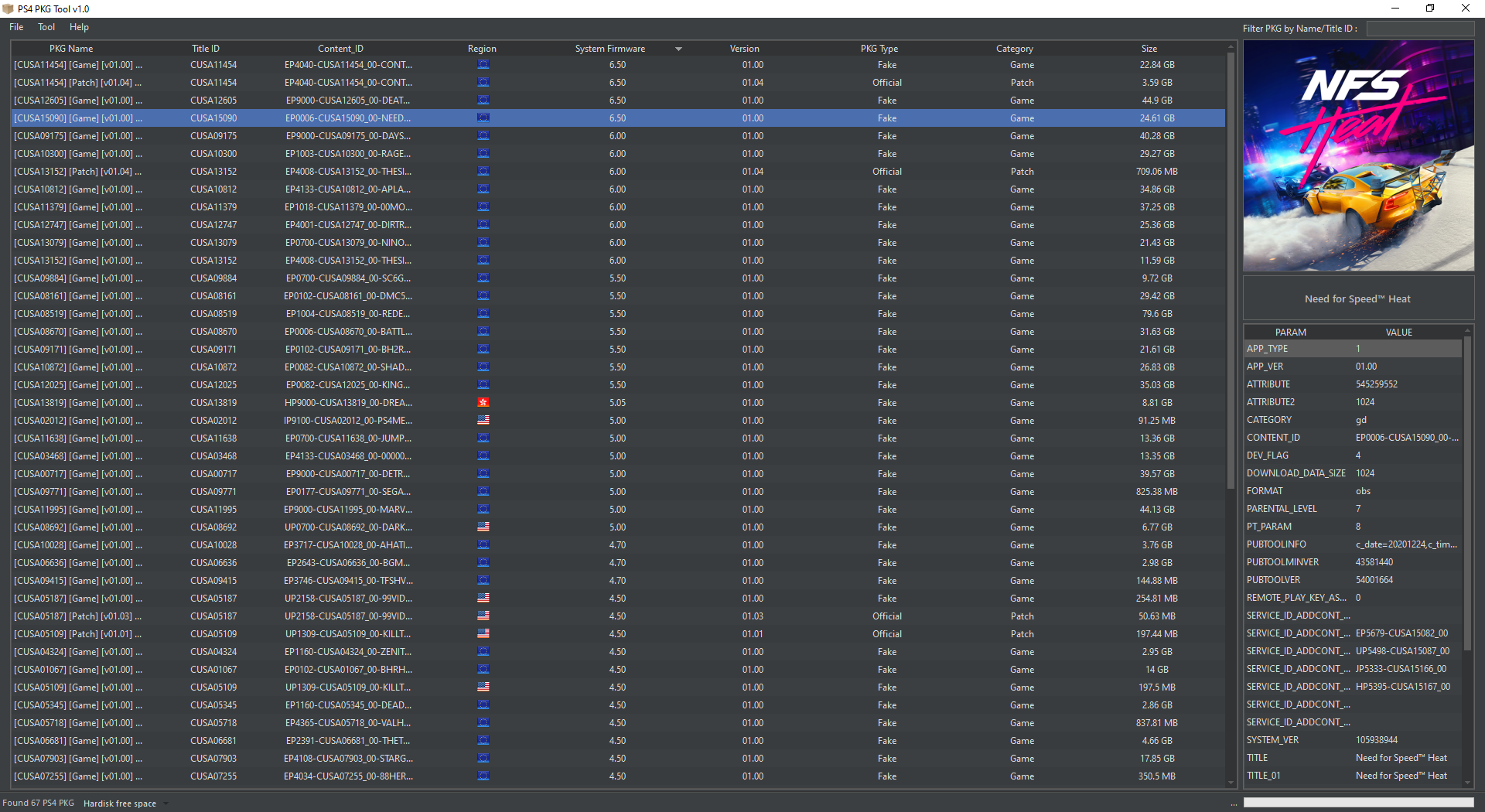Click the Hardisk free space label

(120, 803)
